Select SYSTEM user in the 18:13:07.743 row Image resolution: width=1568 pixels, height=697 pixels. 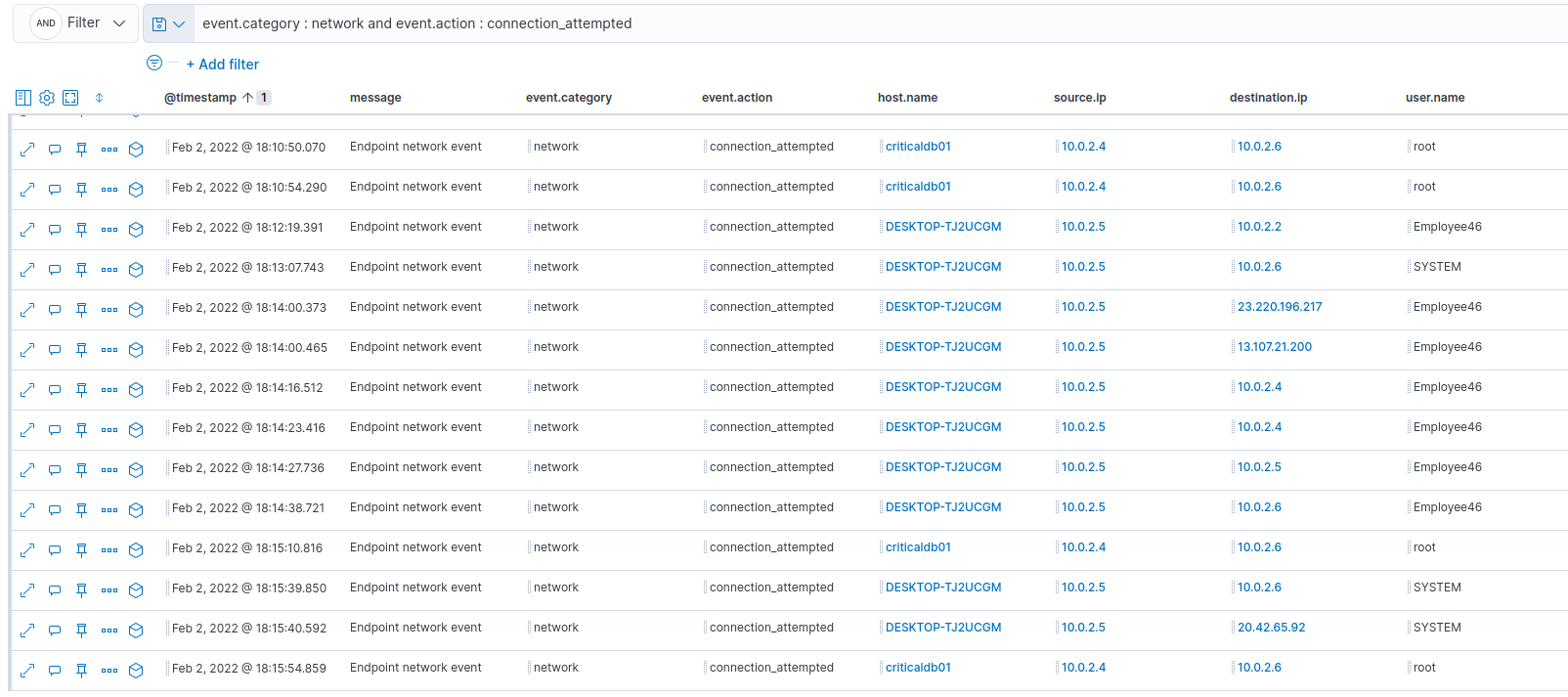tap(1437, 267)
